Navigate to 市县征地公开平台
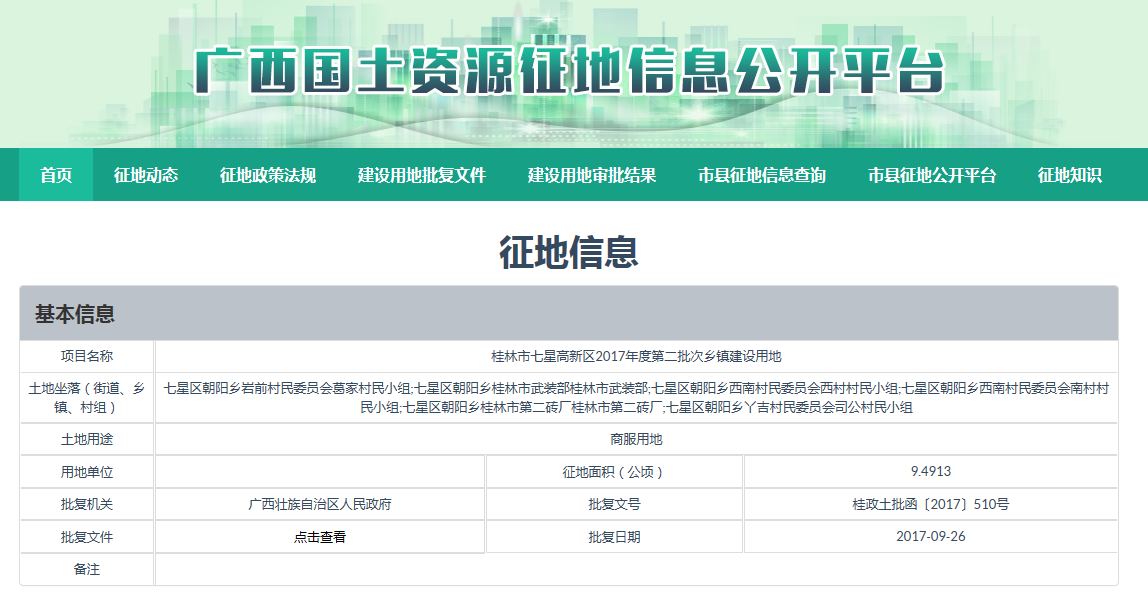This screenshot has height=604, width=1148. (932, 175)
